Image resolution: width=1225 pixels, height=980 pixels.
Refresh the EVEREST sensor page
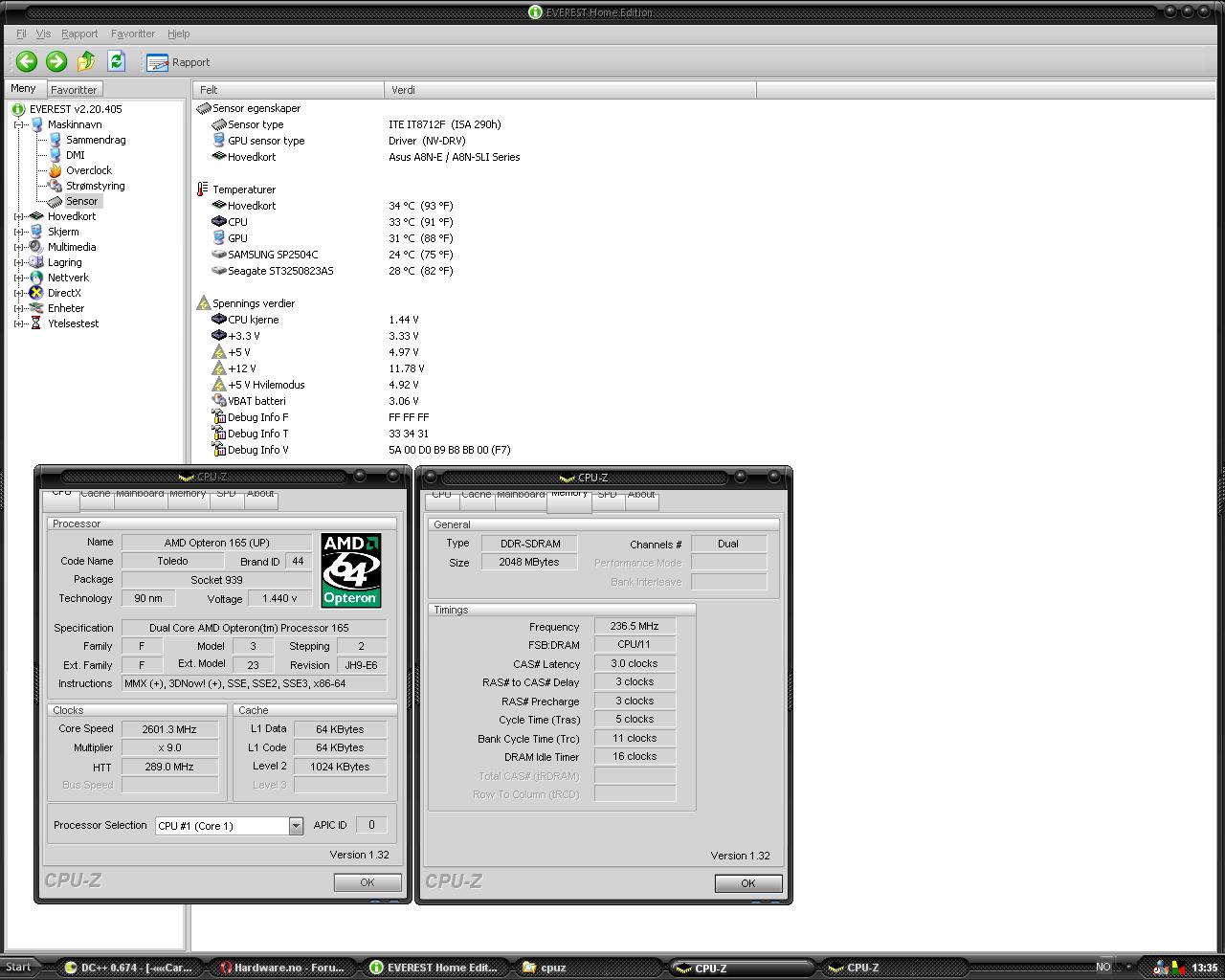point(116,61)
